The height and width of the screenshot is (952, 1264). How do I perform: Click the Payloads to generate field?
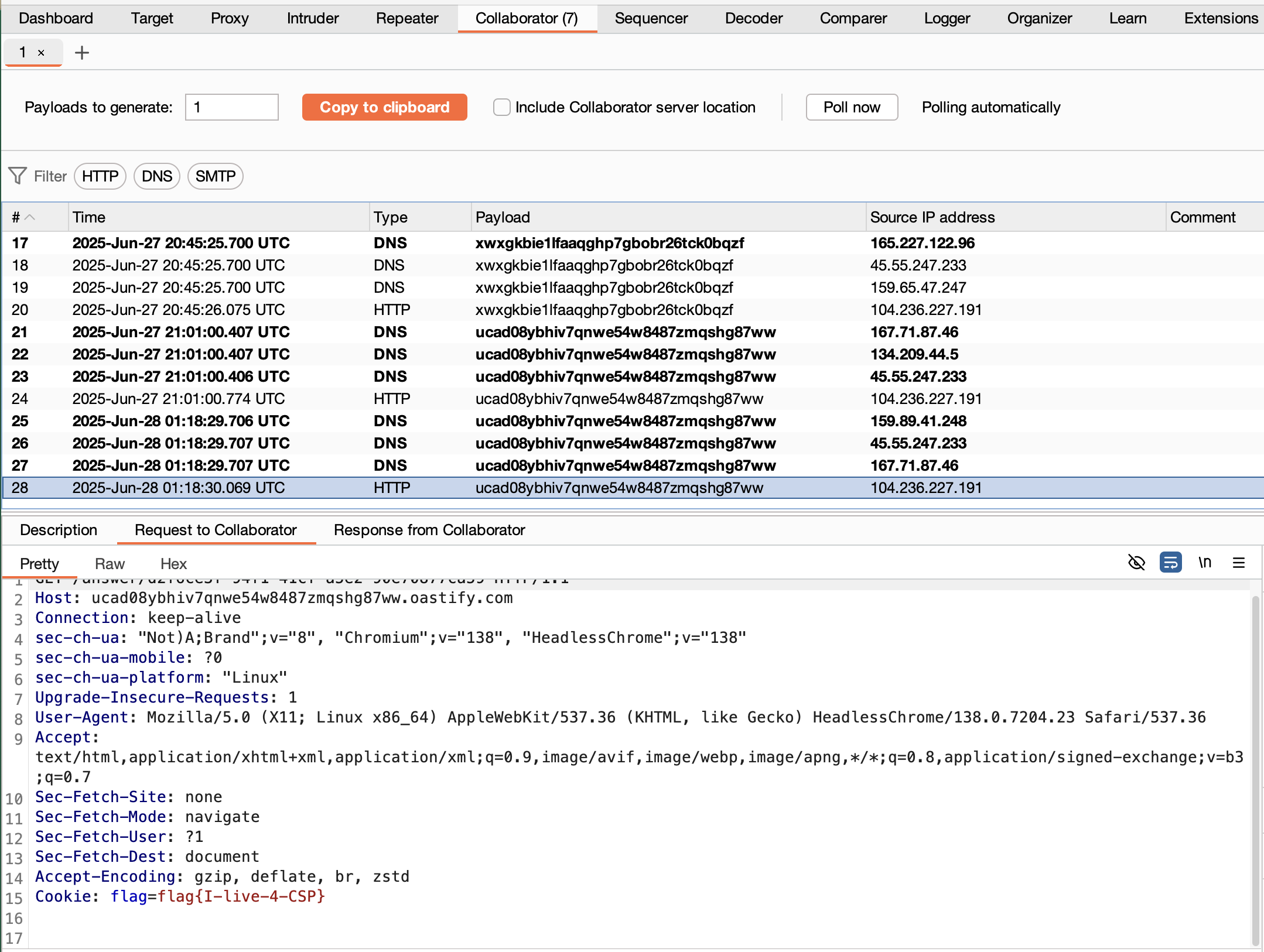click(231, 107)
